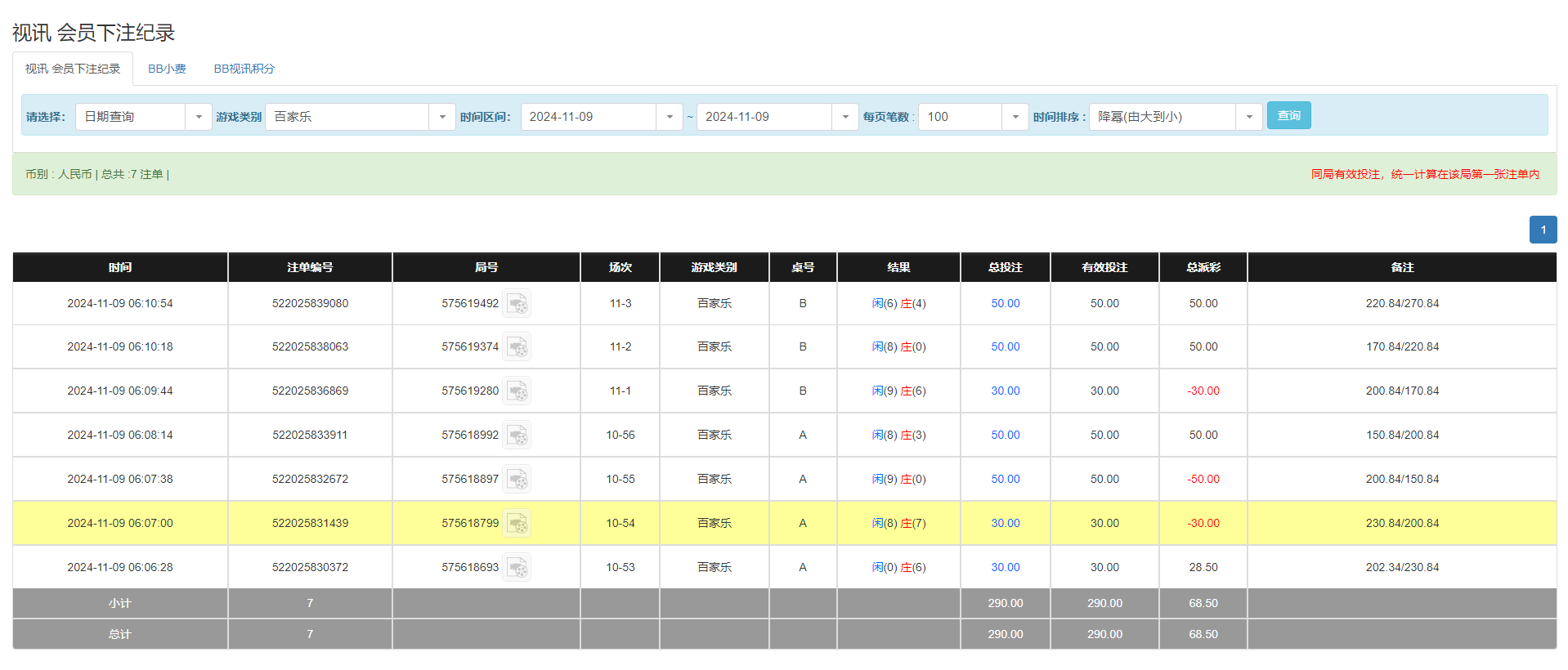Viewport: 1568px width, 670px height.
Task: Click the 查询 search button
Action: click(x=1288, y=116)
